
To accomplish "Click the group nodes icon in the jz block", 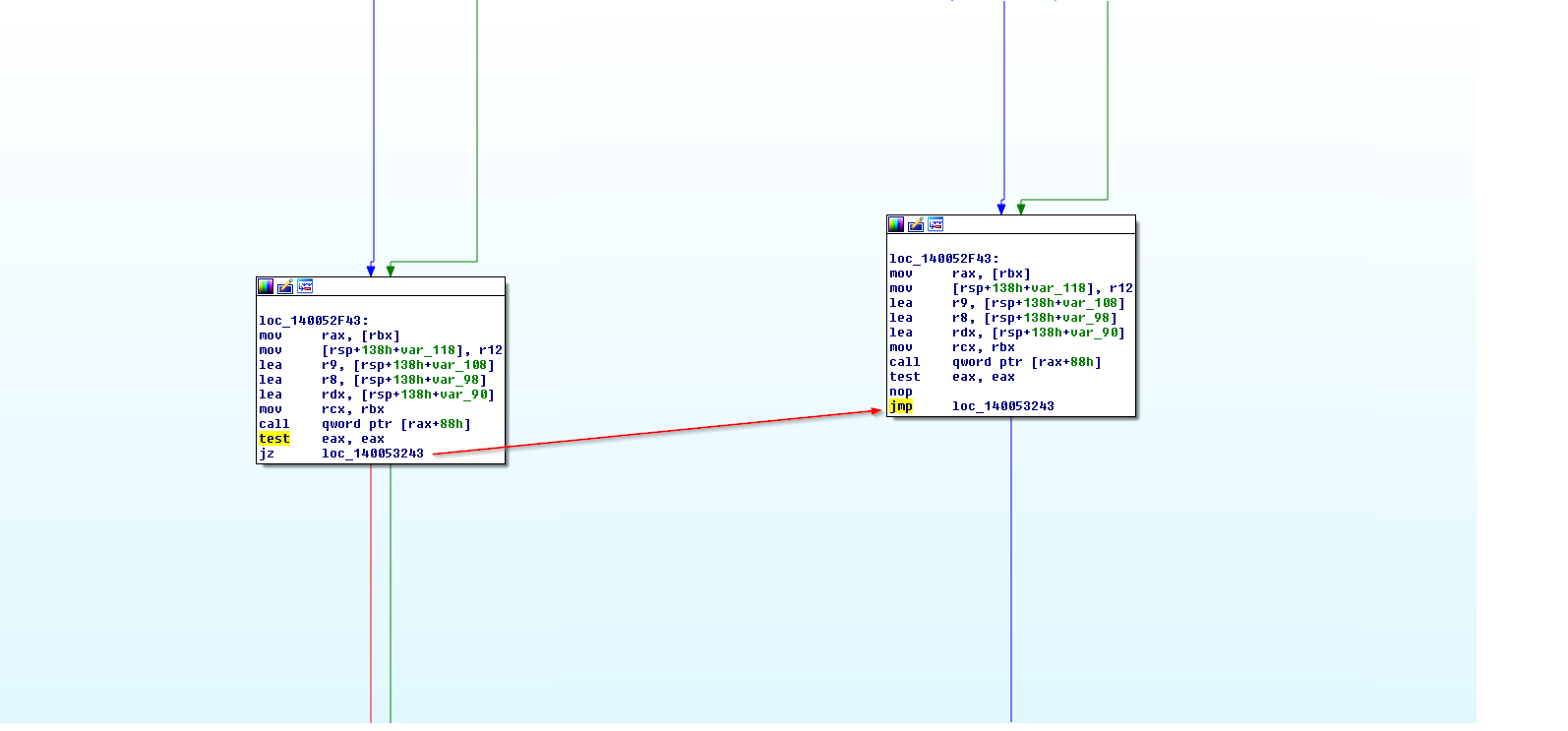I will [x=305, y=286].
